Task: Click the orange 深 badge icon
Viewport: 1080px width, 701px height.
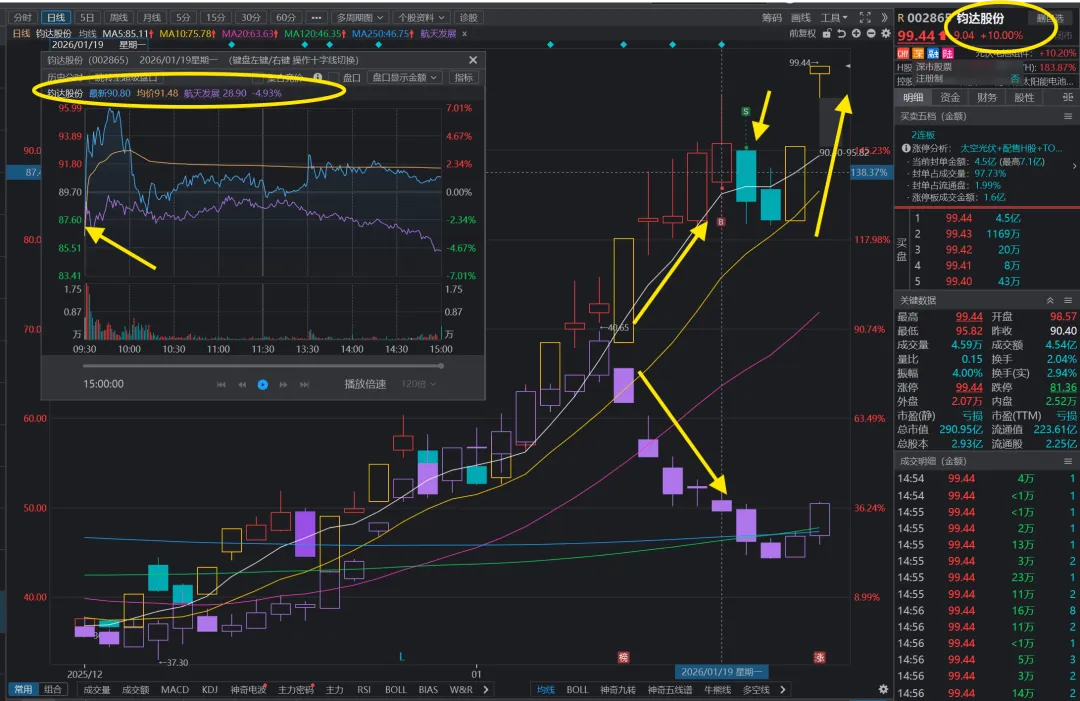Action: 918,53
